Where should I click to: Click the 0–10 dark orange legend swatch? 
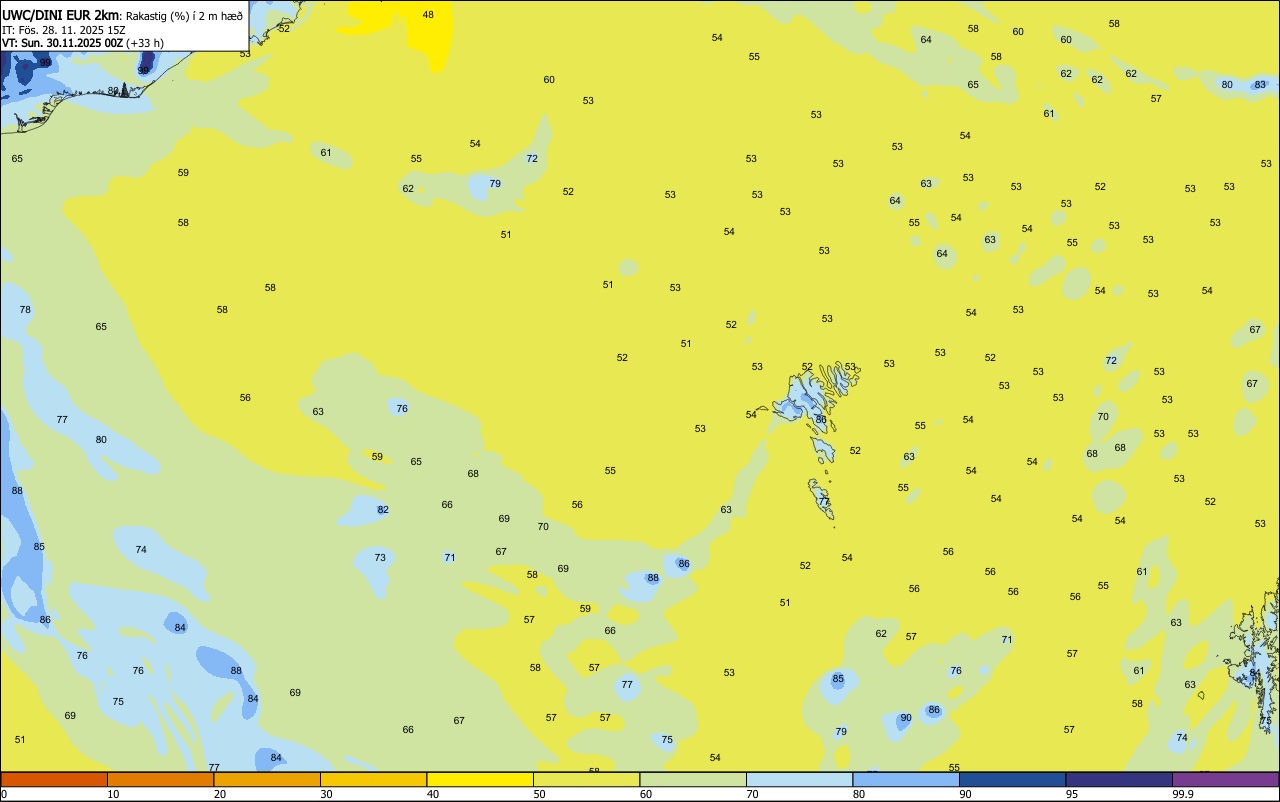click(x=54, y=779)
